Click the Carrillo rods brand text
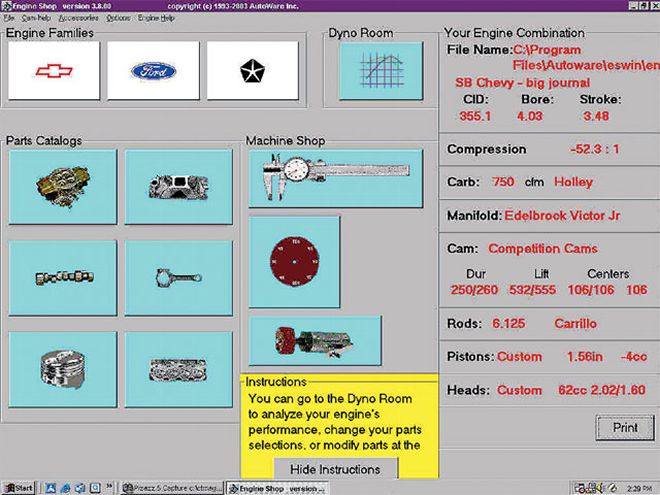660x495 pixels. [x=575, y=323]
